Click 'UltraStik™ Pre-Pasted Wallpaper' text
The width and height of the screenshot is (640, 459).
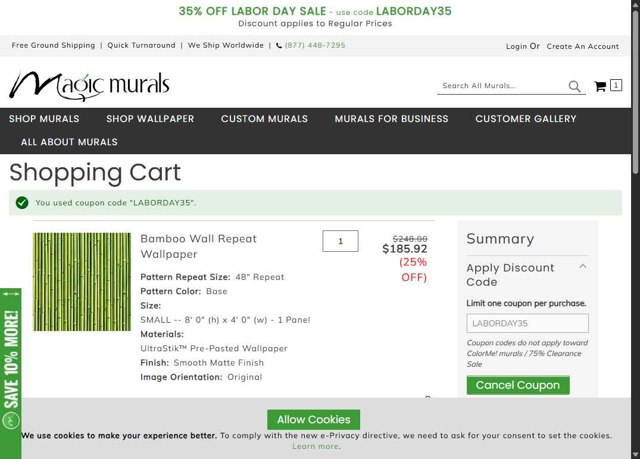coord(214,348)
